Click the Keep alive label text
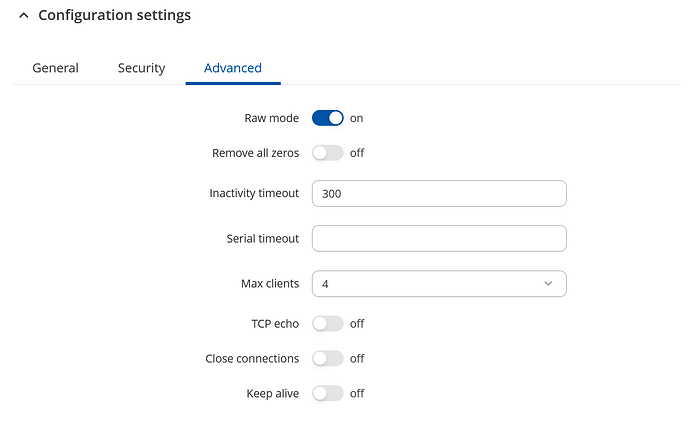Screen dimensions: 690x436 coord(272,393)
